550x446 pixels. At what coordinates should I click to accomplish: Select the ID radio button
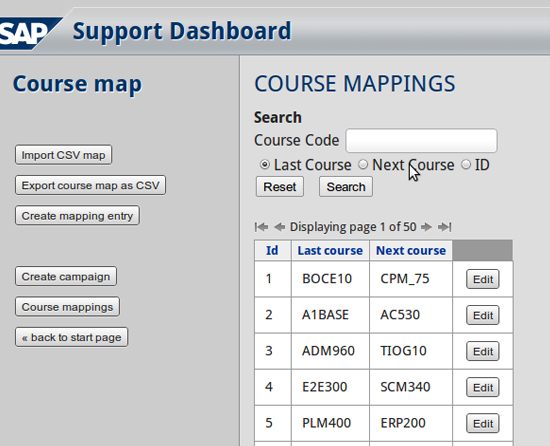click(465, 164)
